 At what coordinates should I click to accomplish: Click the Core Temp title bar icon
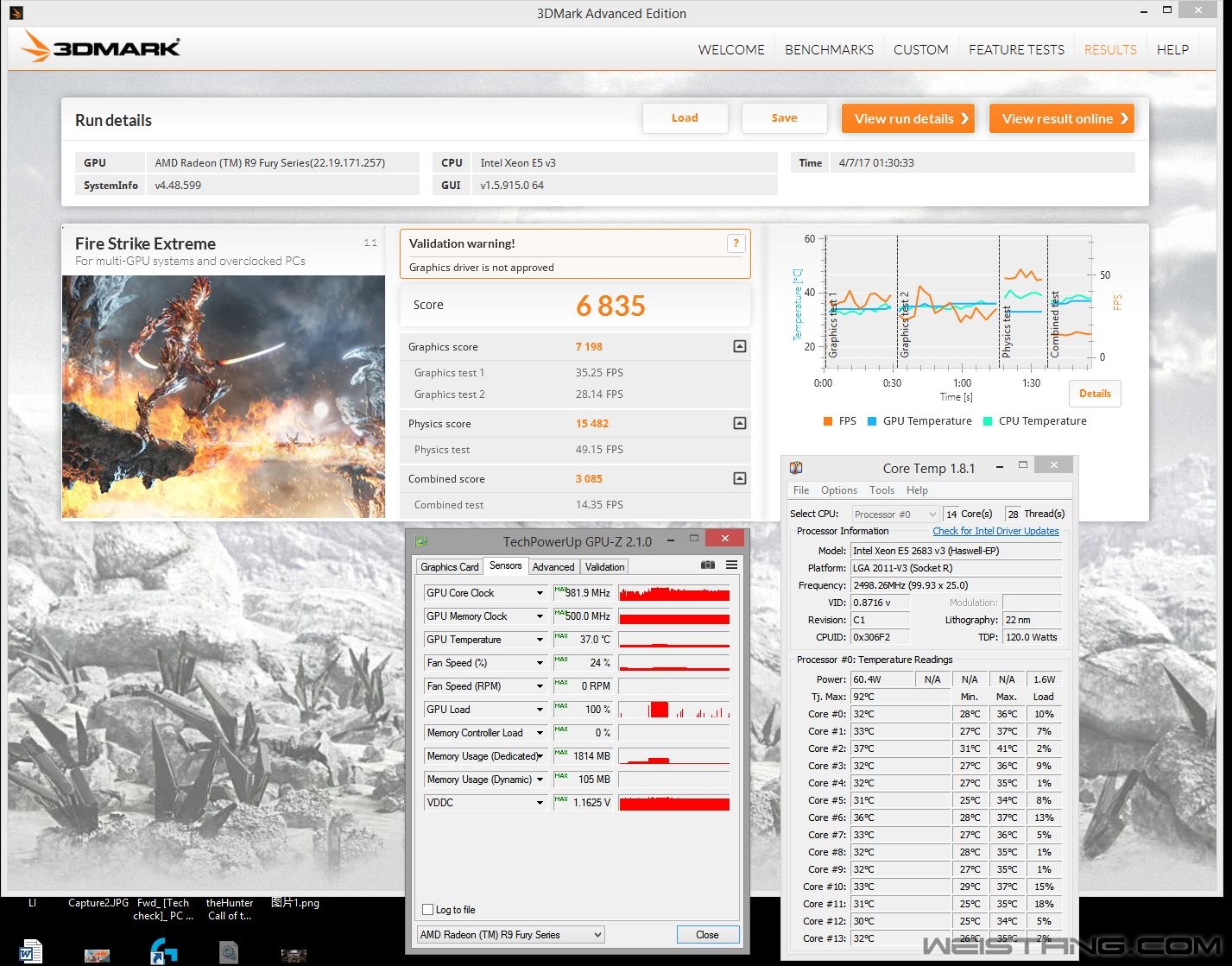(796, 468)
